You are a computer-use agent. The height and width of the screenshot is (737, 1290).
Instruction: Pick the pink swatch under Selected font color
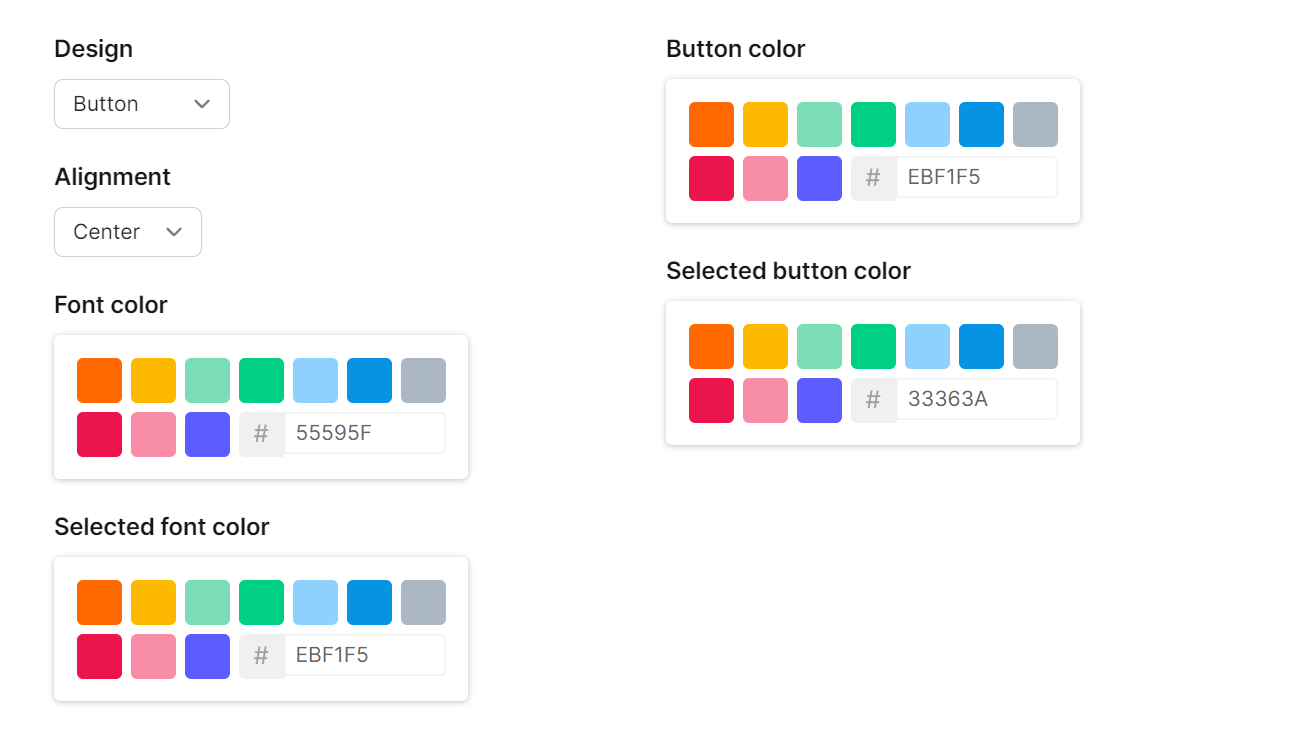153,656
